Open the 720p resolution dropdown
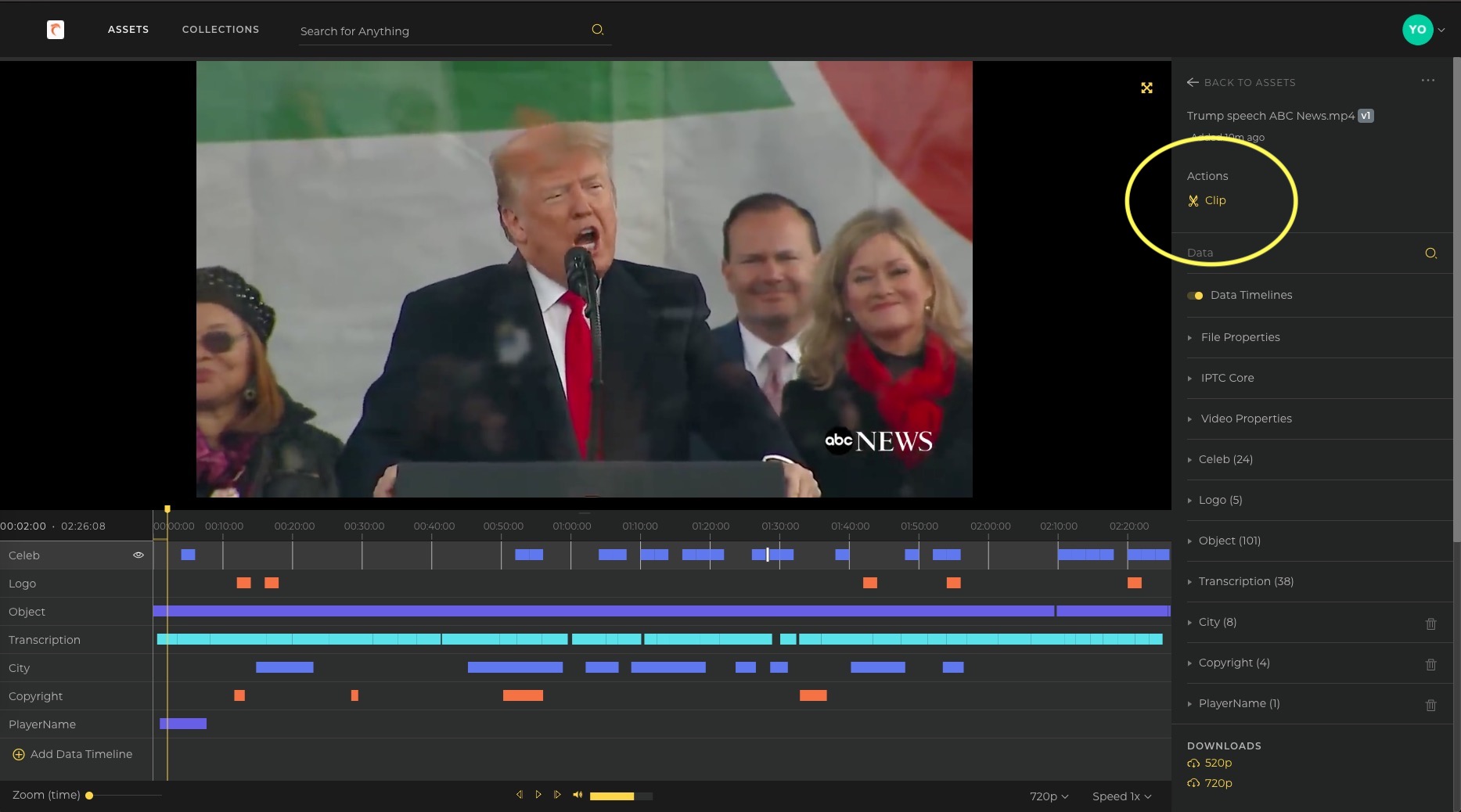1461x812 pixels. [x=1048, y=796]
